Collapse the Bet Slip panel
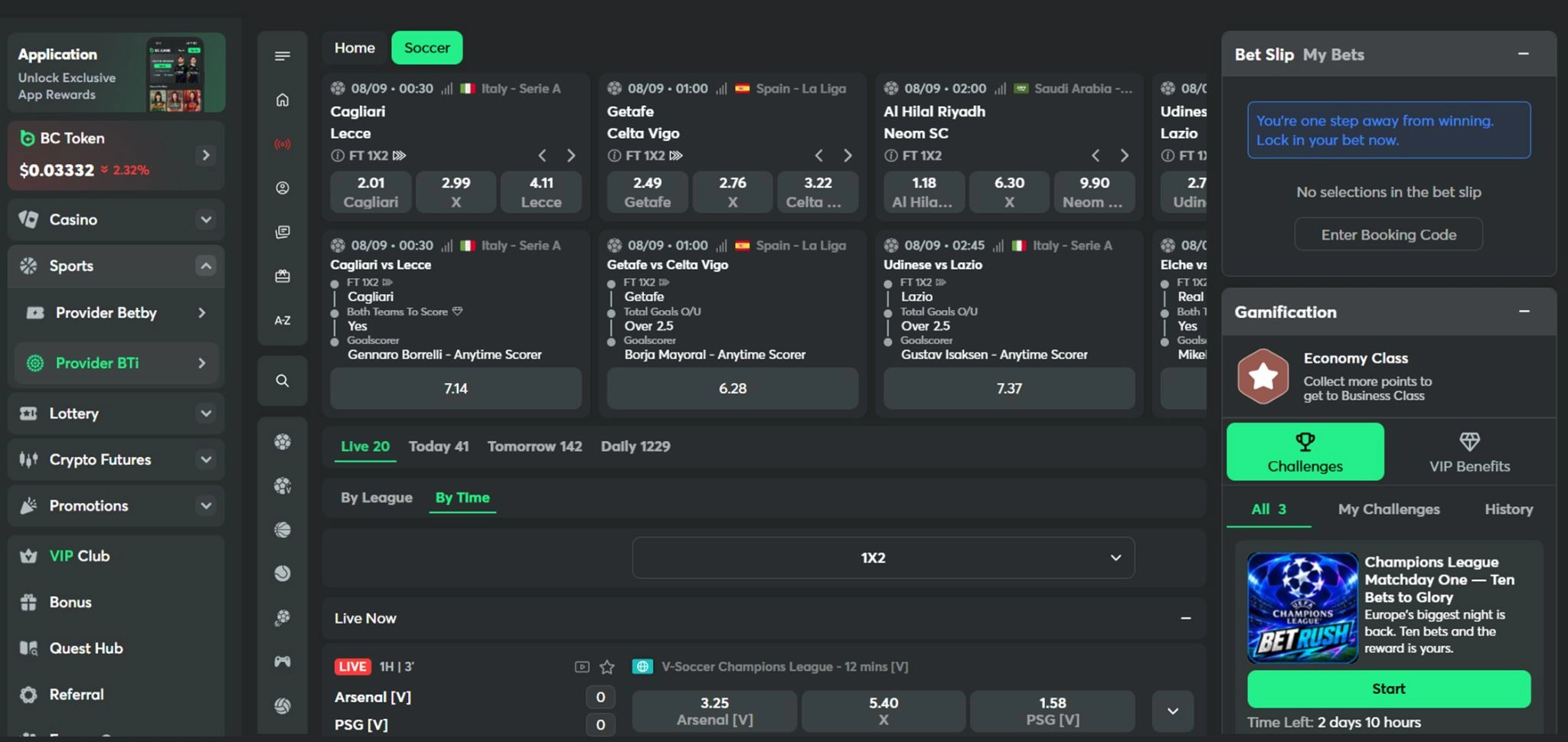 pyautogui.click(x=1524, y=54)
